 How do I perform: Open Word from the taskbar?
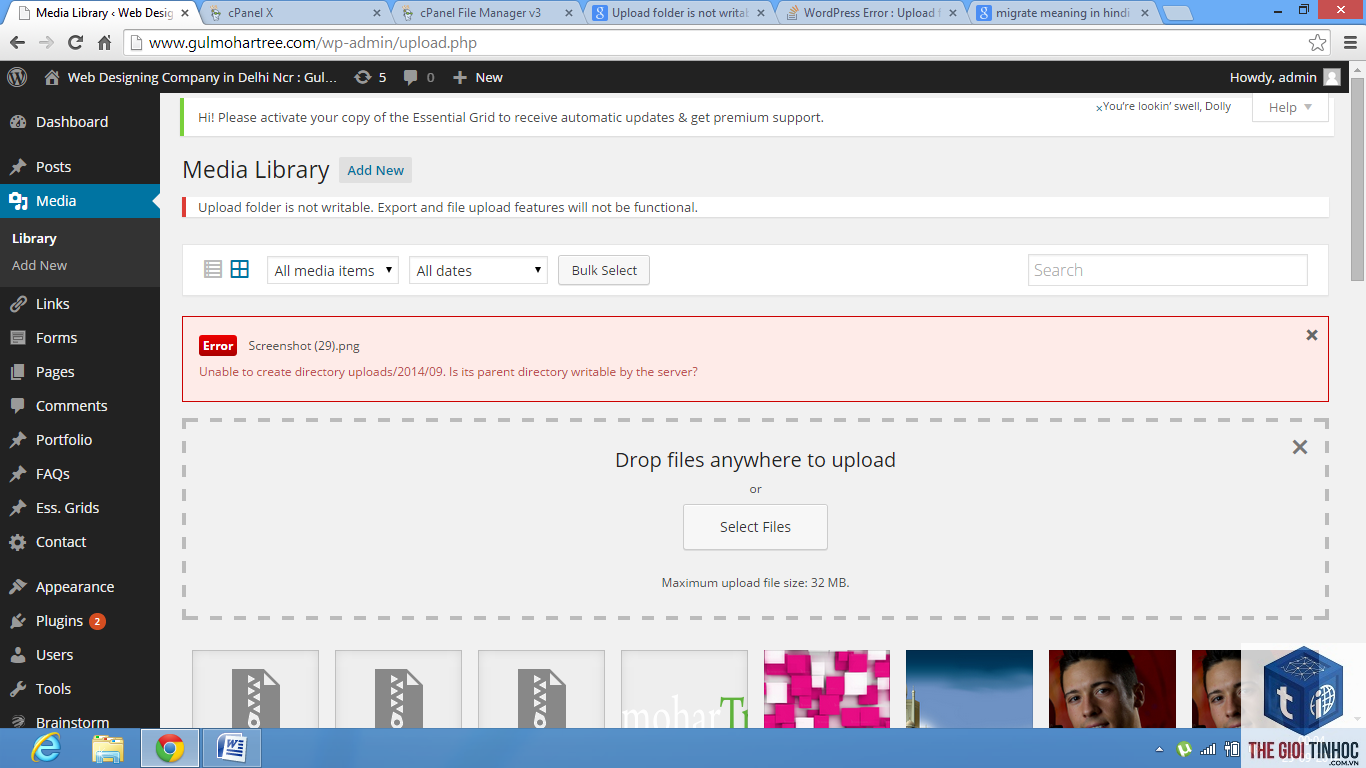(x=231, y=748)
